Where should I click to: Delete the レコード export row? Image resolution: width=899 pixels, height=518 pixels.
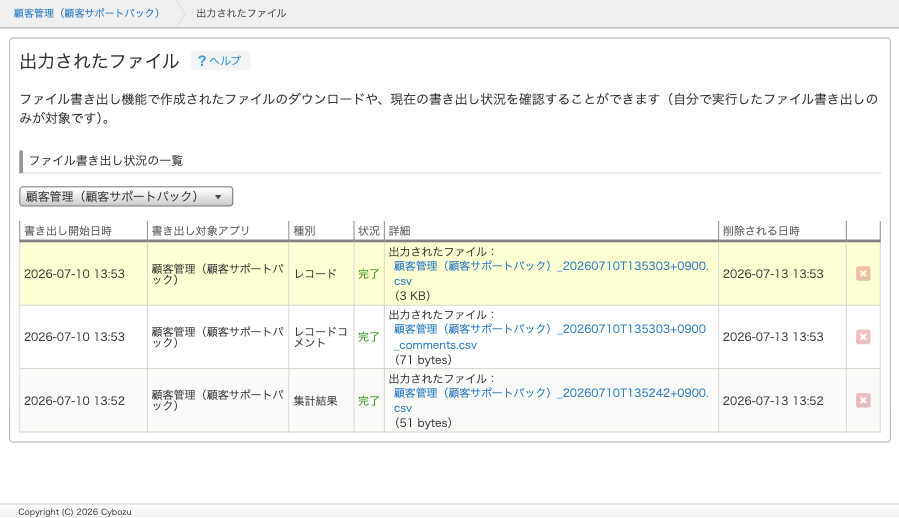tap(863, 274)
